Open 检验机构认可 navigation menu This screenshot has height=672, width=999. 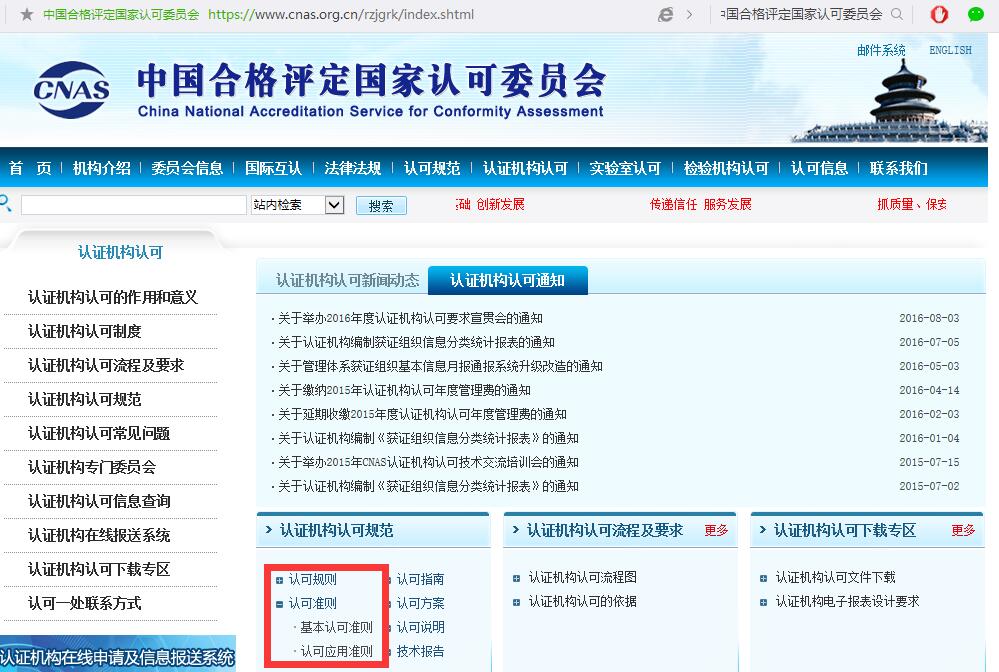726,168
